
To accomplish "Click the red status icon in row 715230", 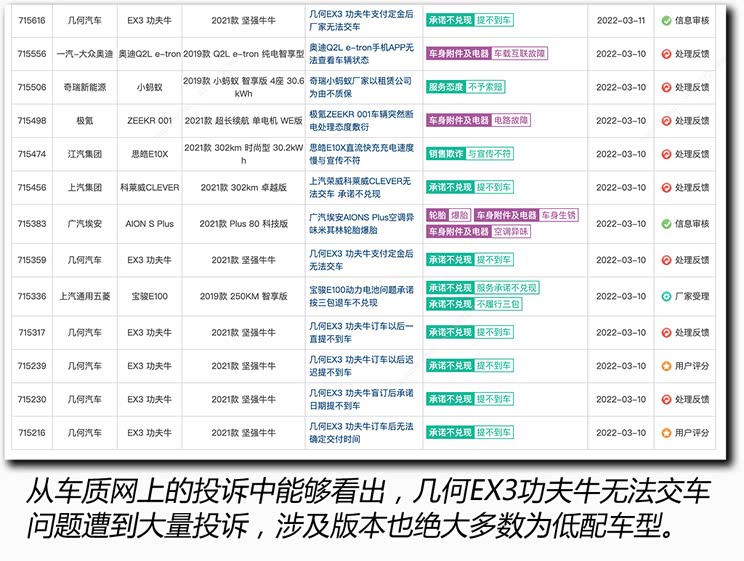I will [x=666, y=399].
